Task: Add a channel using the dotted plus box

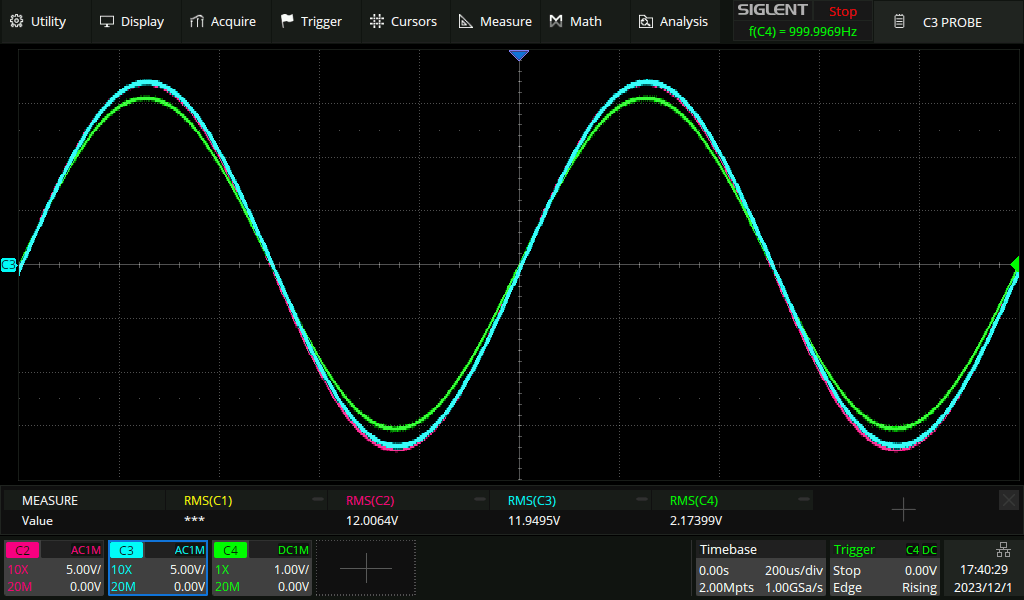Action: (366, 568)
